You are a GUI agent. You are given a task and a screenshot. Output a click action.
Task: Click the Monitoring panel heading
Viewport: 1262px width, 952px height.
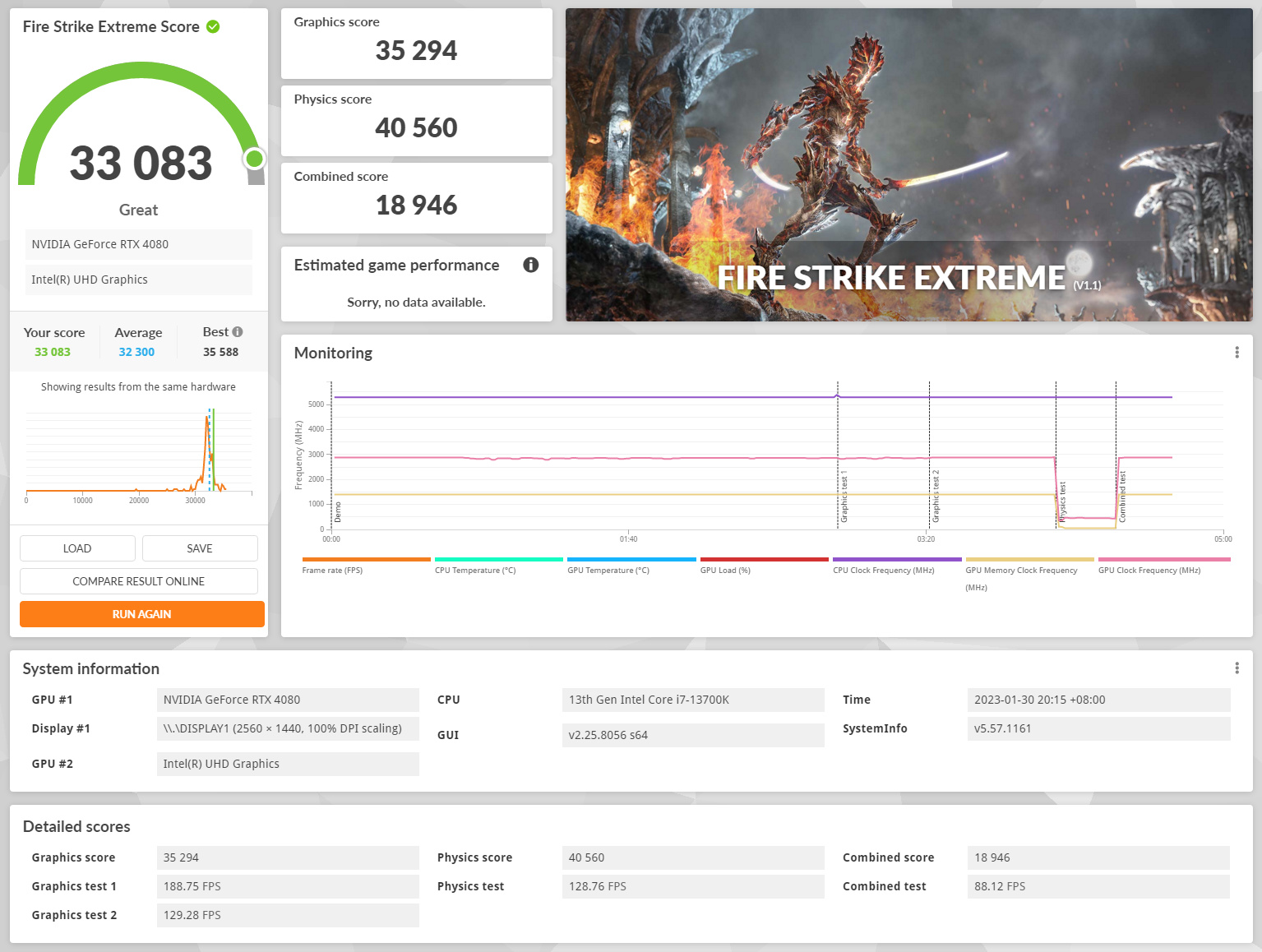coord(333,353)
